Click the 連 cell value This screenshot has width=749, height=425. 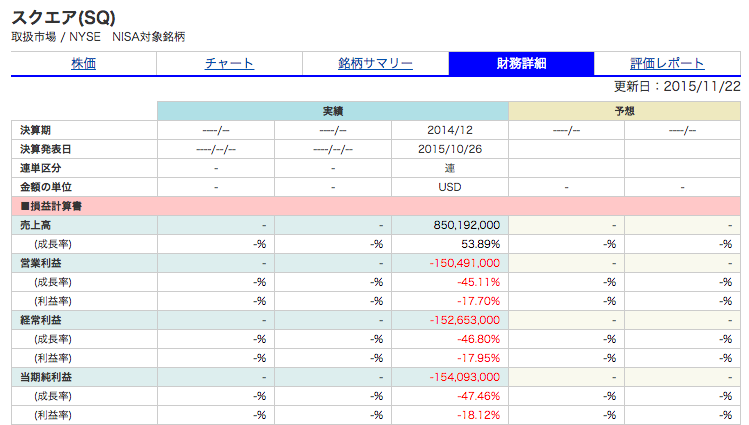[449, 169]
